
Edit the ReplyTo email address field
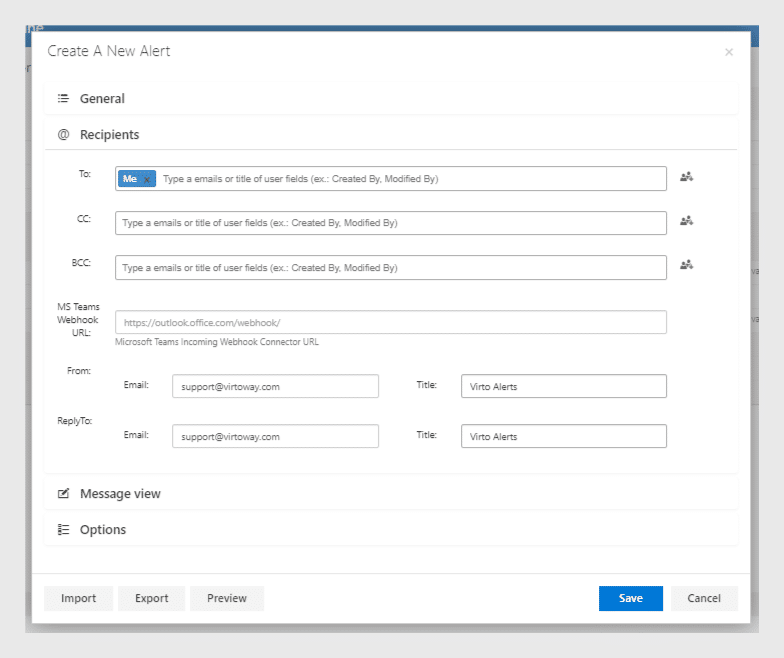(x=275, y=436)
